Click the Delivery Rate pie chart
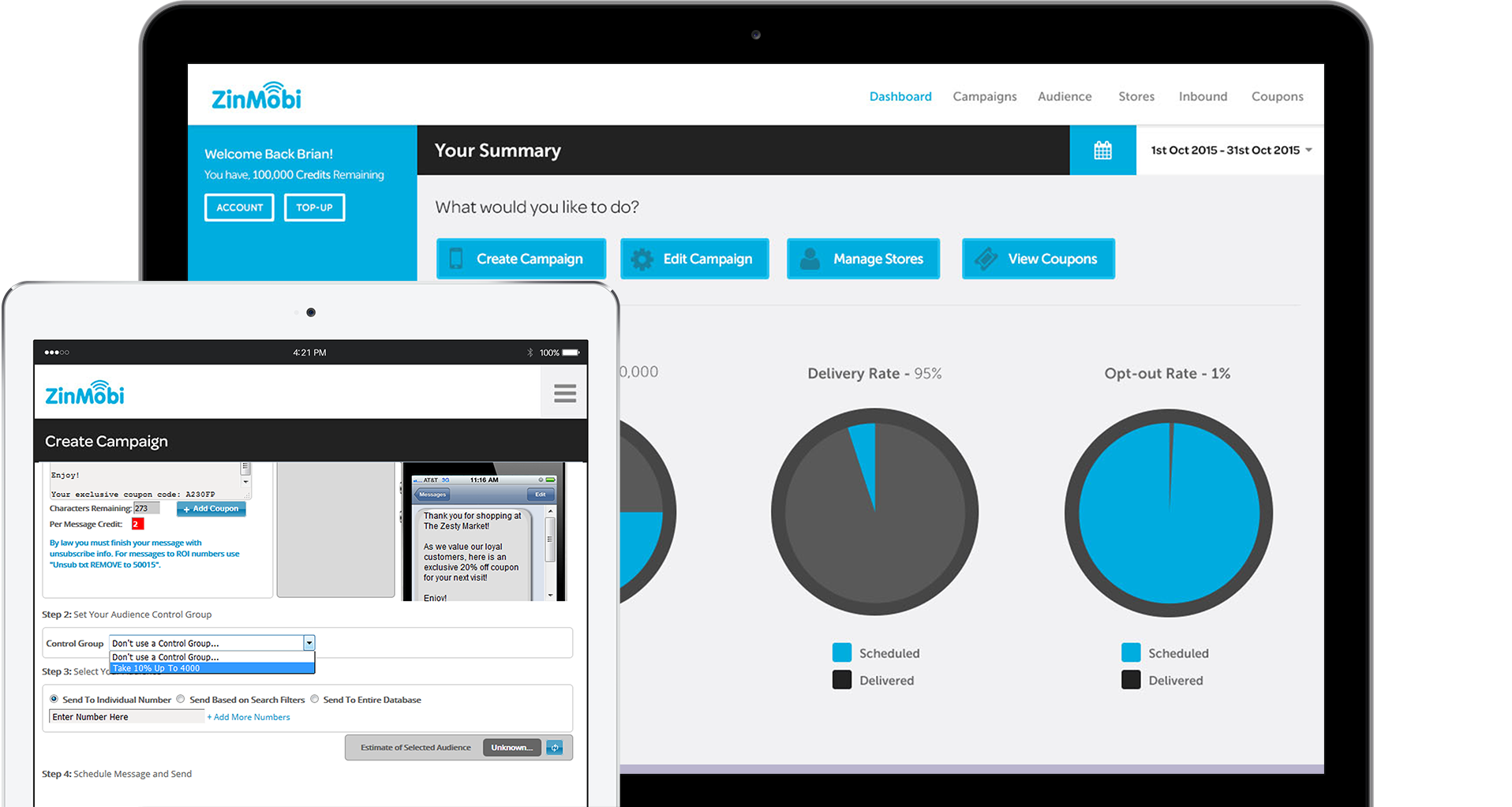The height and width of the screenshot is (807, 1512). point(874,512)
